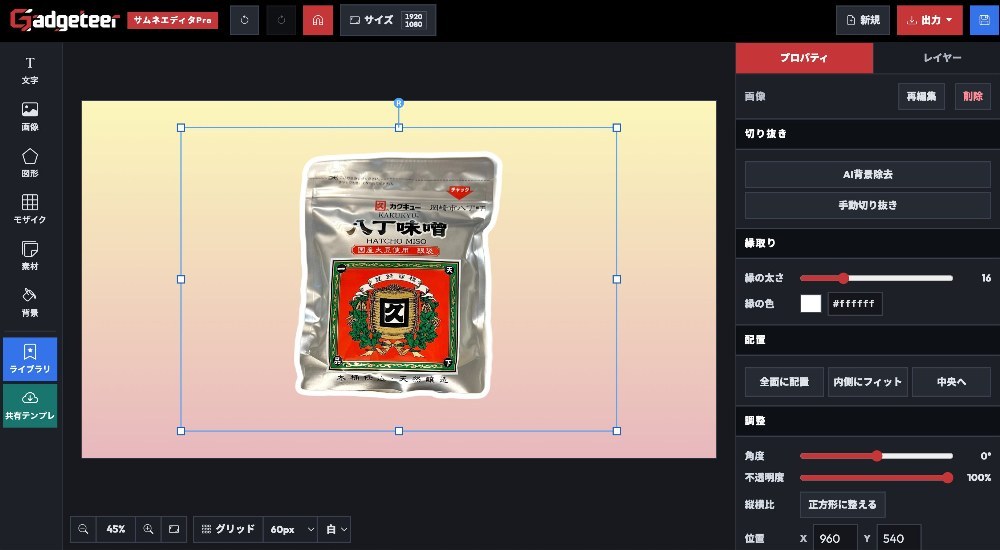Click the 45% zoom level
This screenshot has width=1000, height=550.
[x=115, y=529]
